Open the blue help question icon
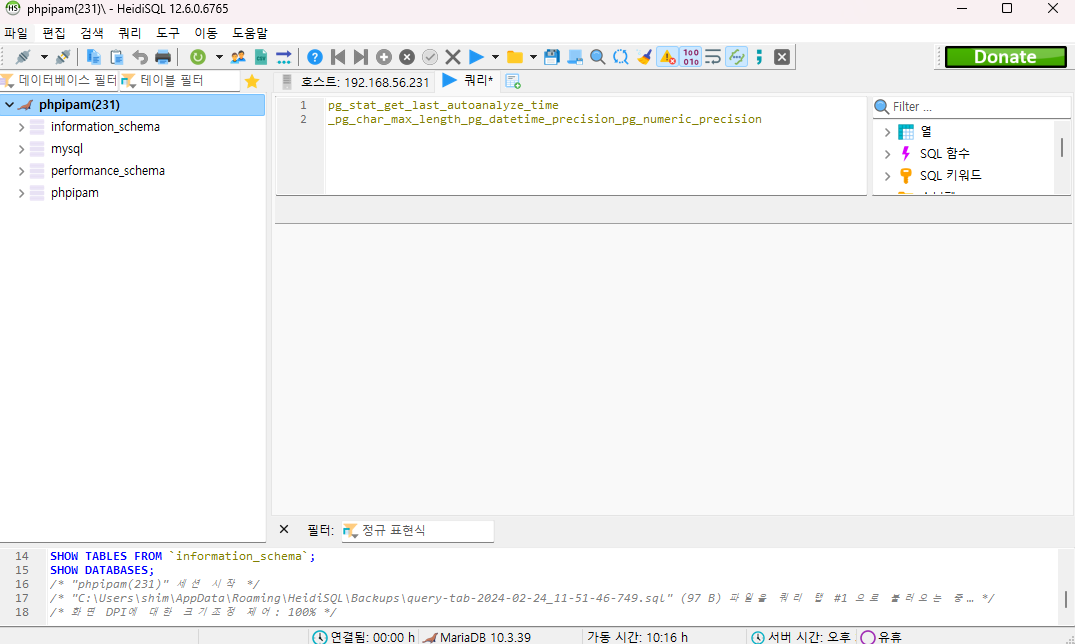This screenshot has width=1075, height=644. (315, 57)
